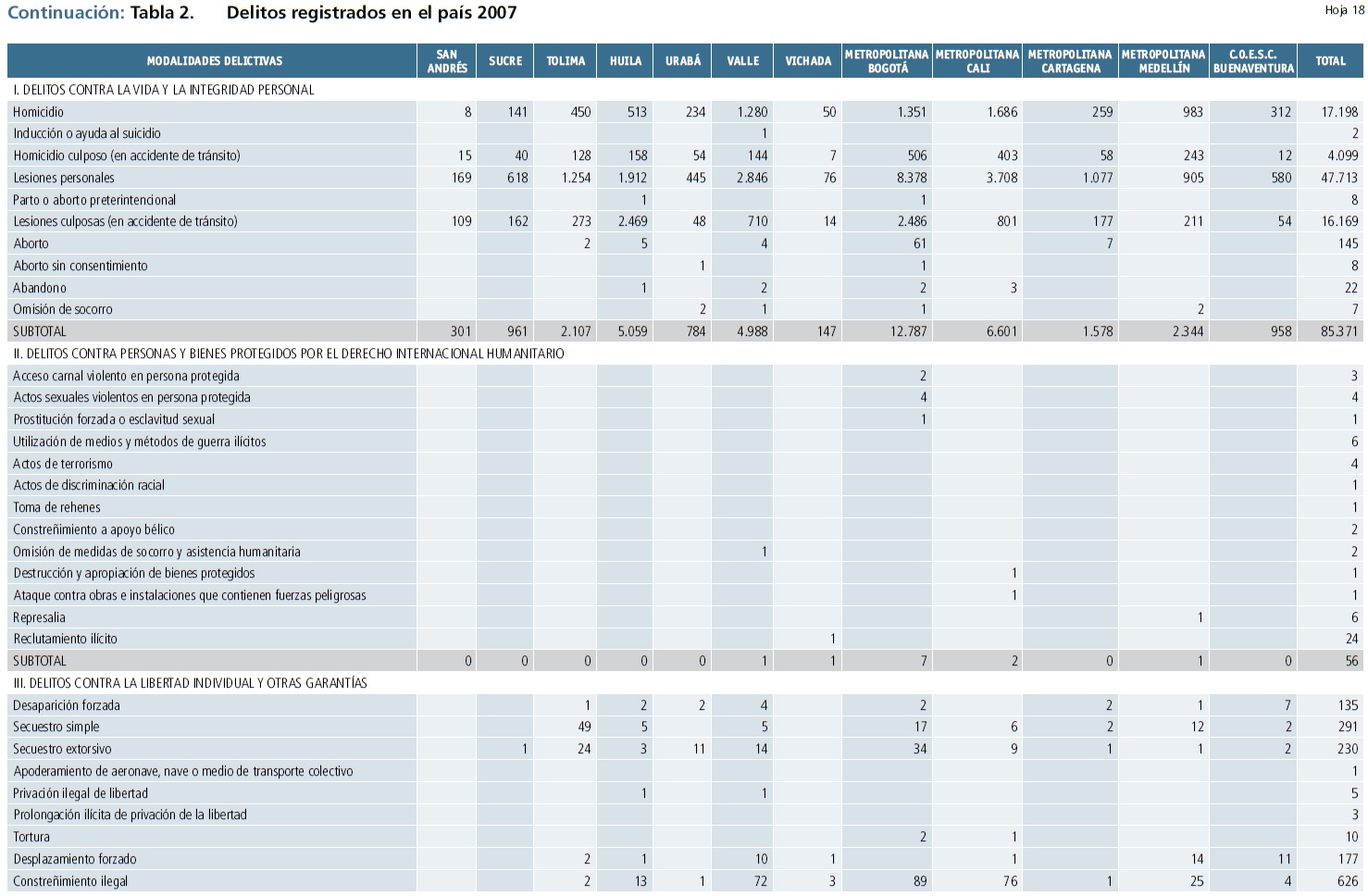Click the TOTAL column header
Viewport: 1368px width, 896px height.
[x=1330, y=61]
